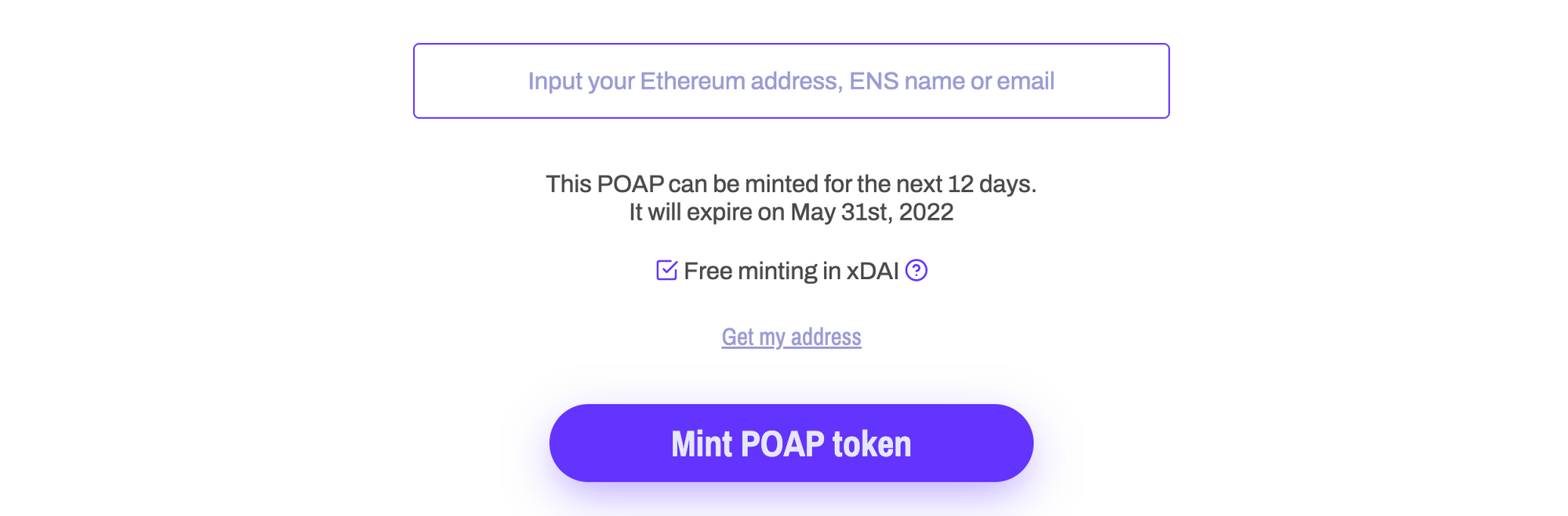
Task: Open the tooltip beside Free minting in xDAI
Action: (x=918, y=271)
